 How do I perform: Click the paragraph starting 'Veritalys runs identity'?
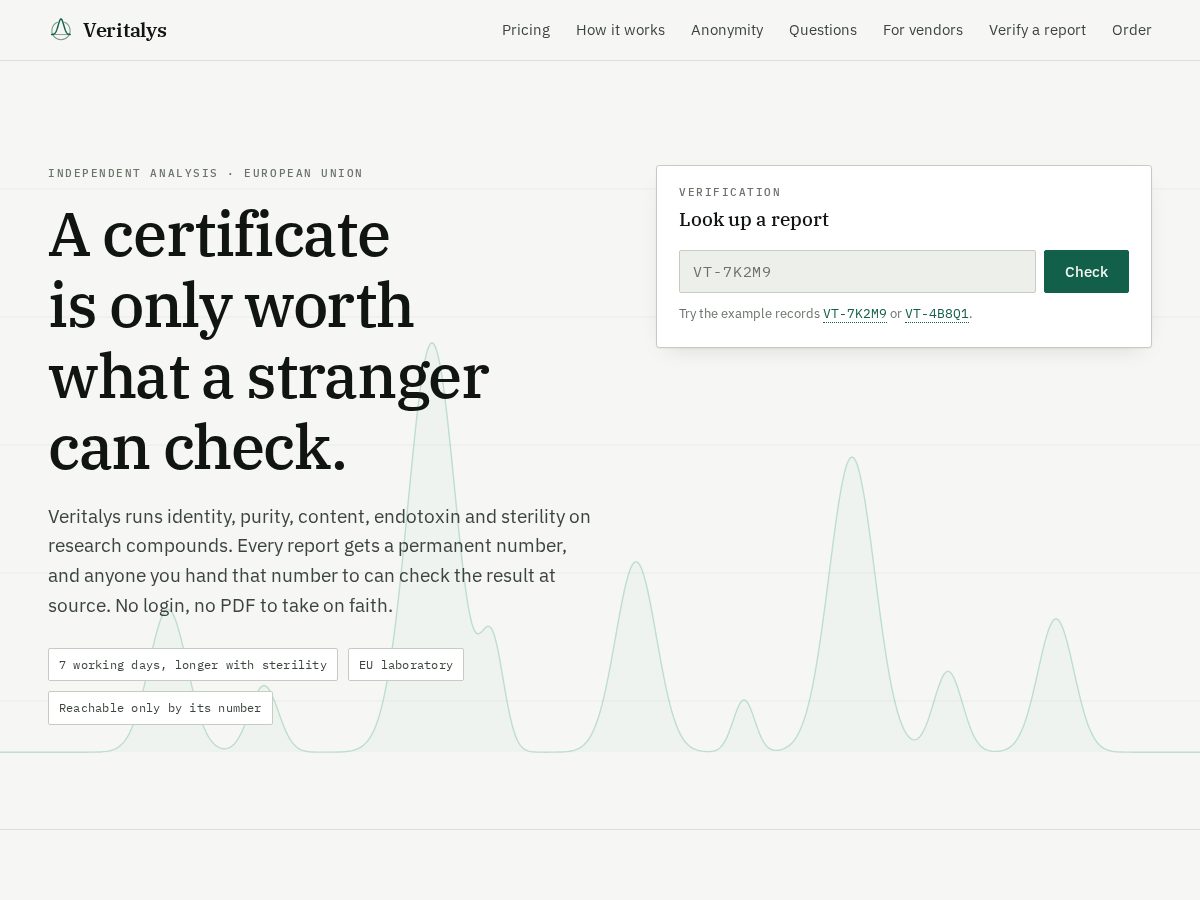pos(320,561)
